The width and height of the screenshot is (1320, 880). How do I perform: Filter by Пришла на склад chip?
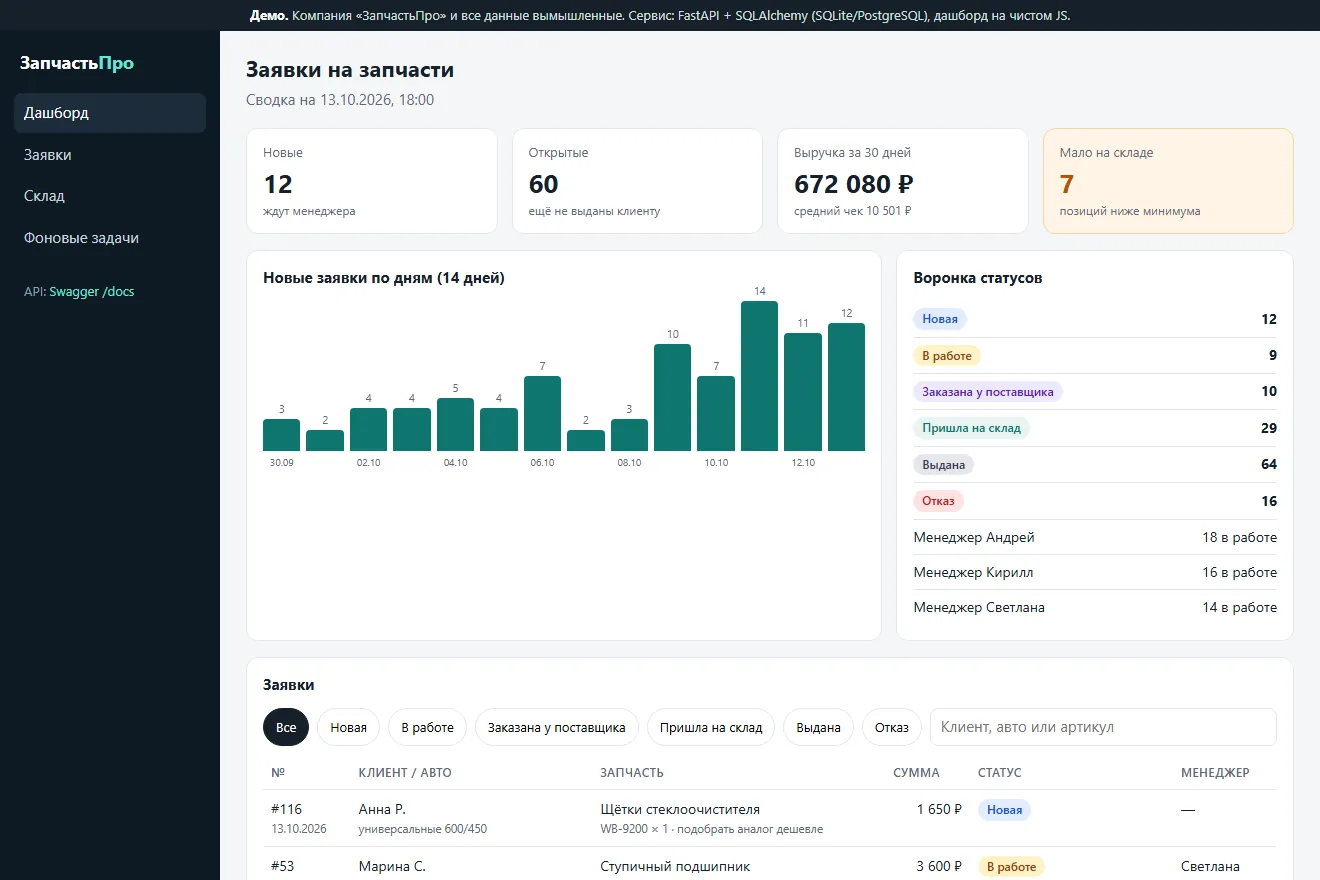[x=711, y=727]
